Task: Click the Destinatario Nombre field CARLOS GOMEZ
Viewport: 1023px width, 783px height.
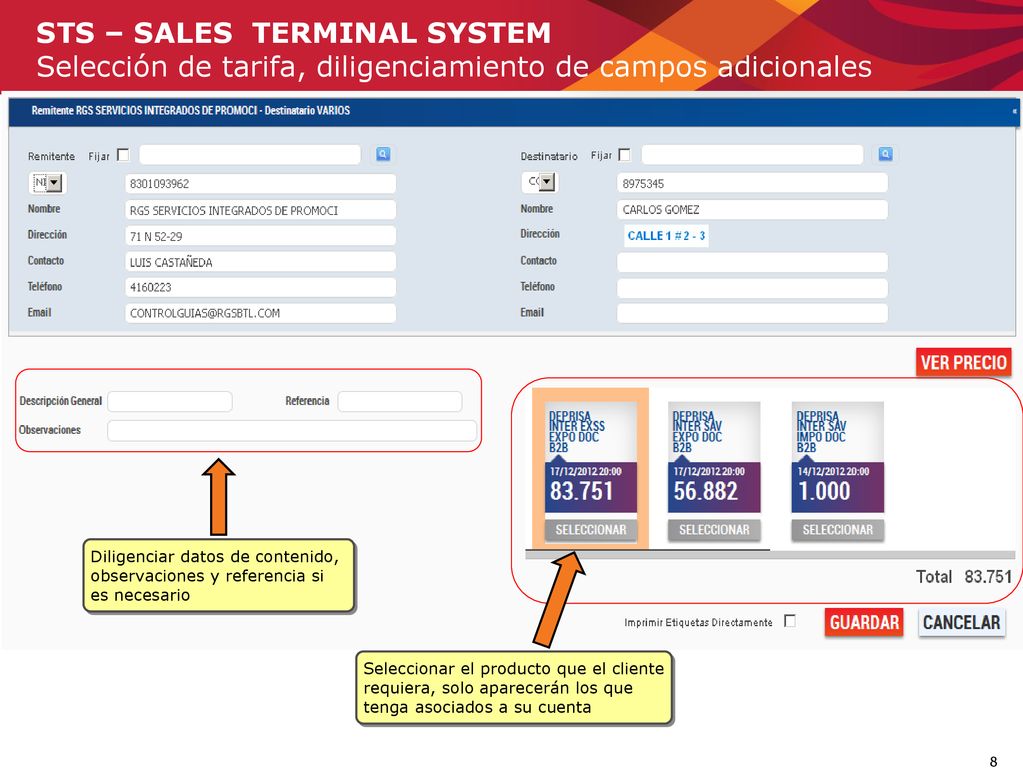Action: tap(752, 209)
